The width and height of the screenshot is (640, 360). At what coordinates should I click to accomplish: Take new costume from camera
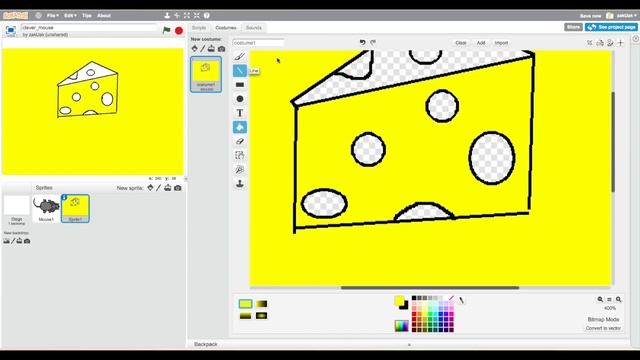[x=221, y=49]
